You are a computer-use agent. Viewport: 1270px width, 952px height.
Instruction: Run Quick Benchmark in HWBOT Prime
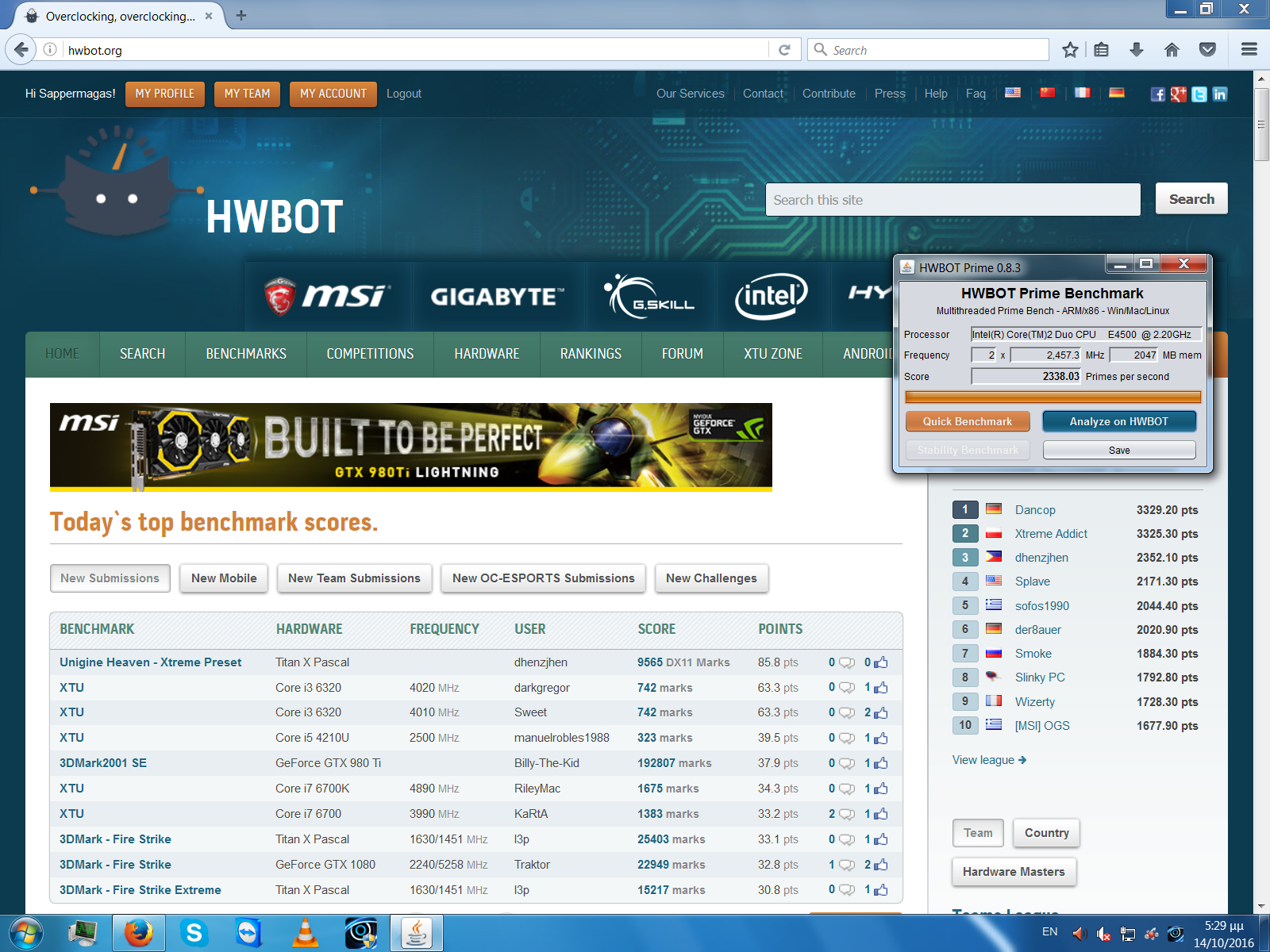[968, 421]
